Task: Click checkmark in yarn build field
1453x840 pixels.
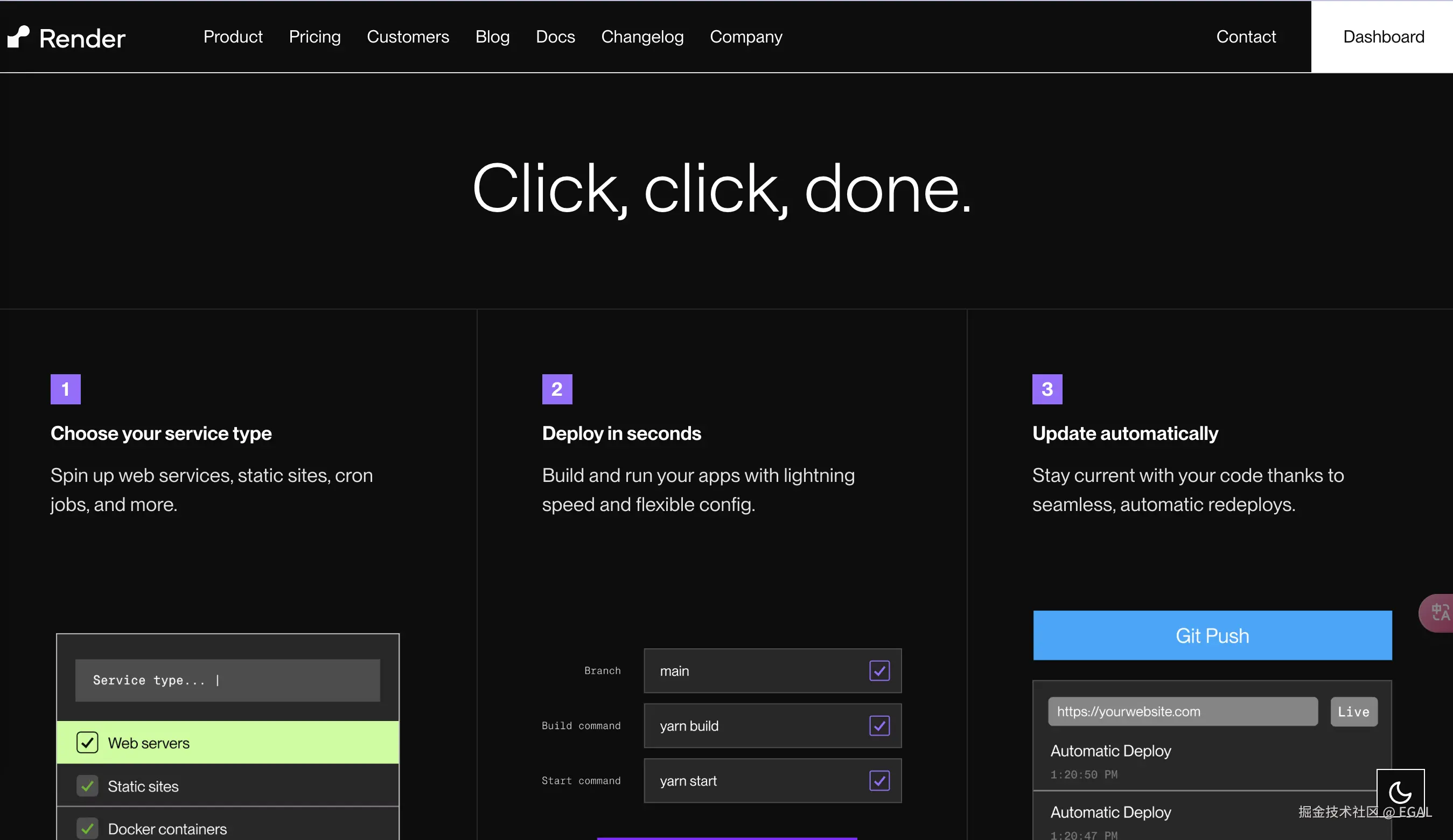Action: pos(879,725)
